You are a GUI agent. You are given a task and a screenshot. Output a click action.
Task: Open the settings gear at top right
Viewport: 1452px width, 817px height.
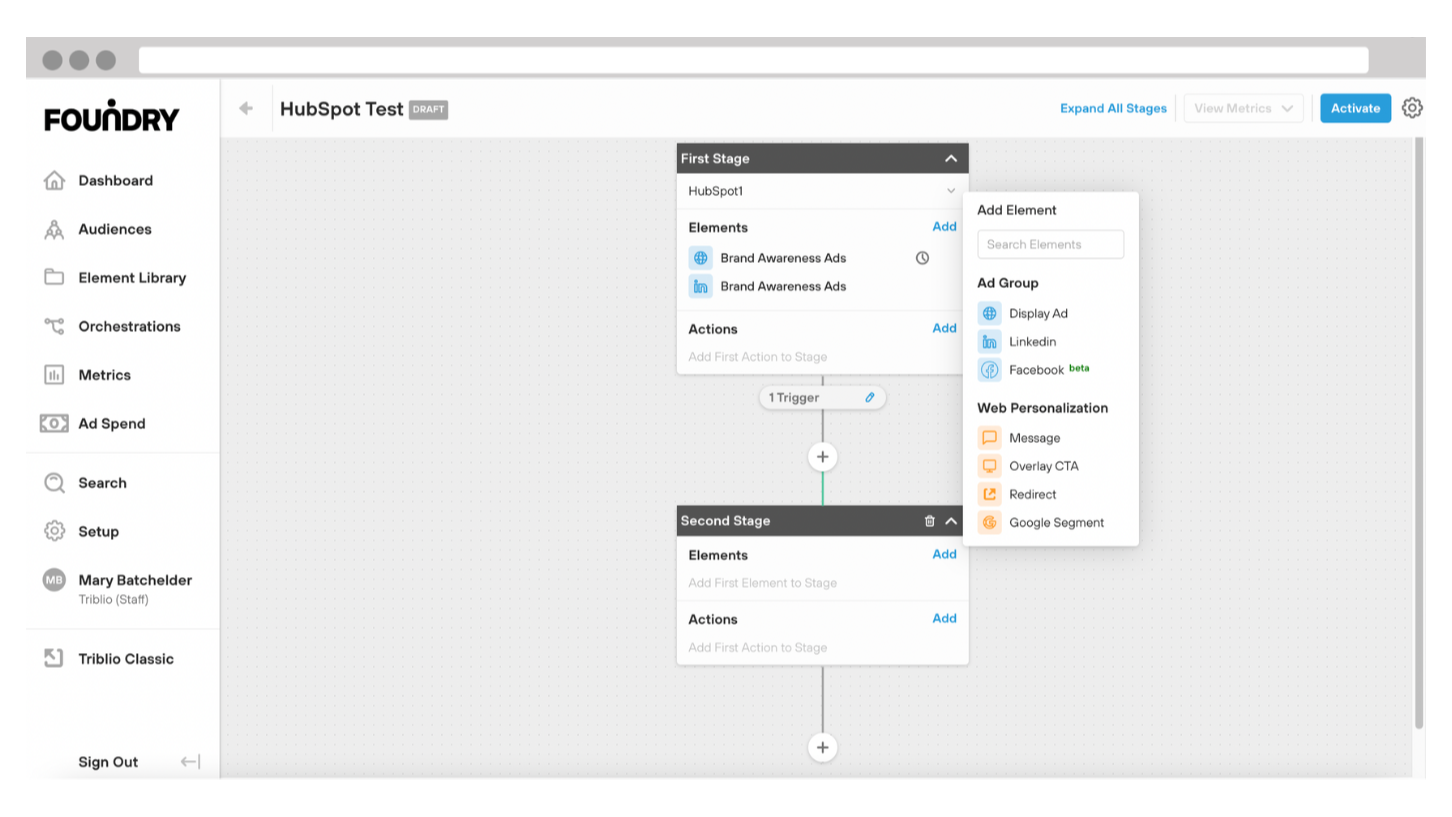coord(1413,108)
